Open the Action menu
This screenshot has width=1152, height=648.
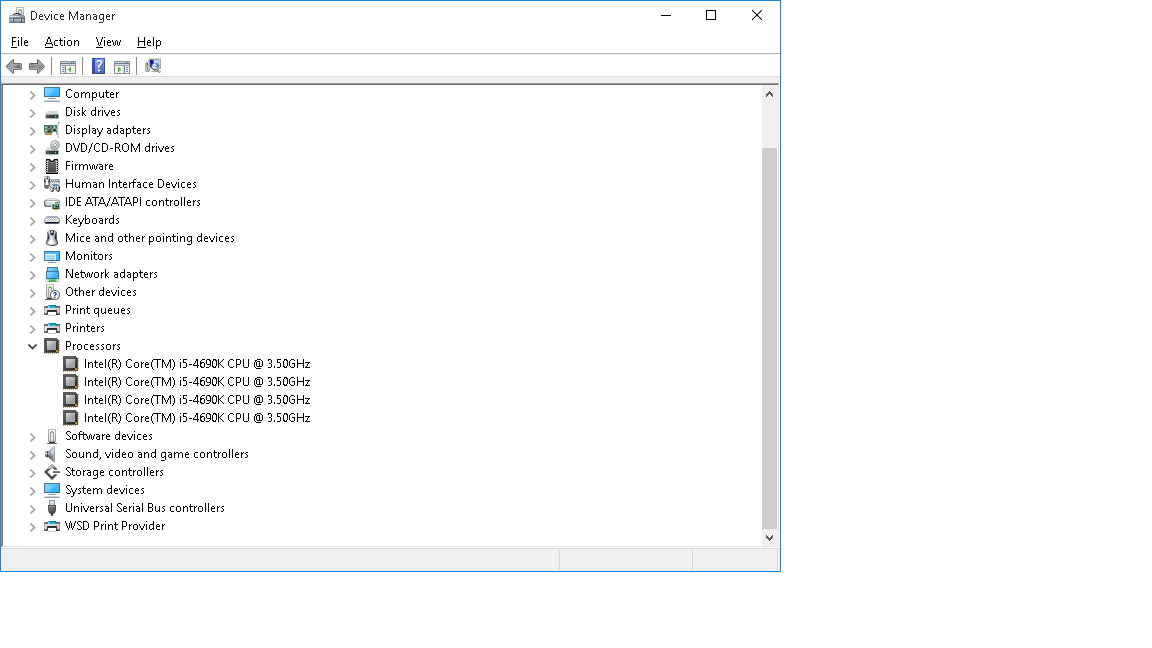tap(62, 42)
